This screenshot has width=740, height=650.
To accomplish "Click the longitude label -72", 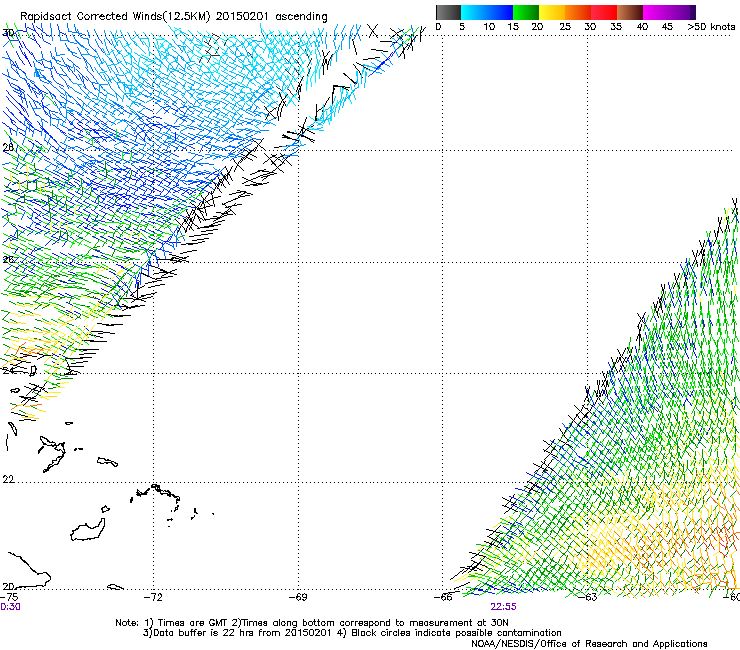I will point(153,597).
